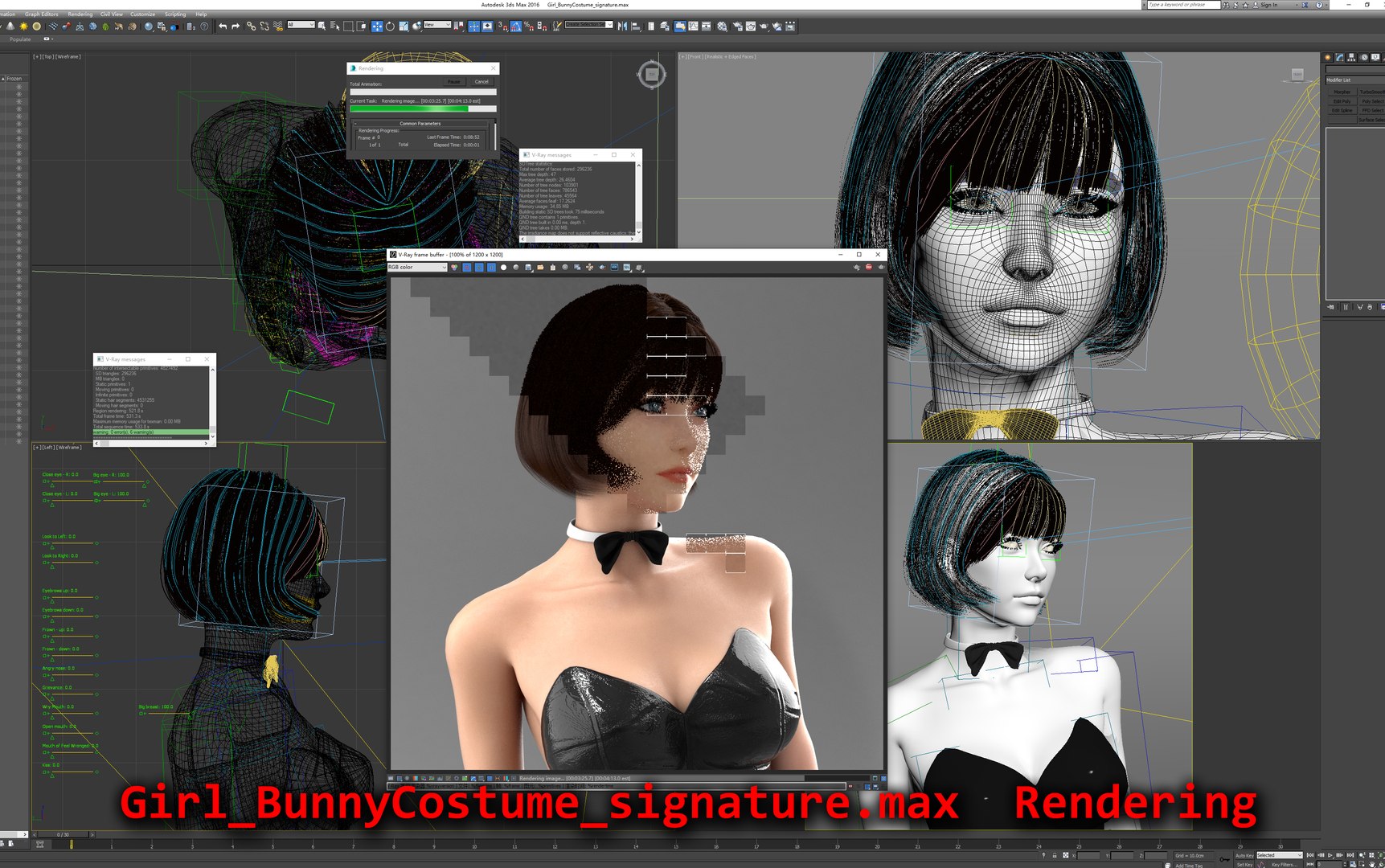Image resolution: width=1385 pixels, height=868 pixels.
Task: Click the Current Task green progress bar
Action: [x=423, y=109]
